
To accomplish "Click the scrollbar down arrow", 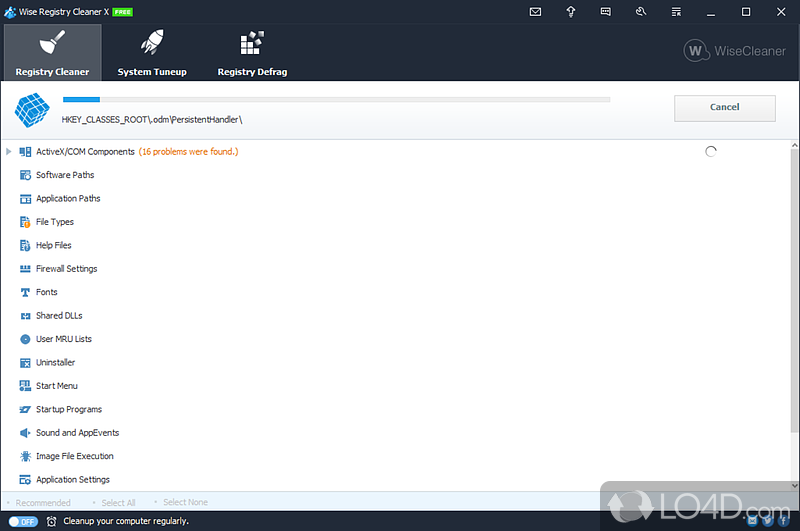I will point(794,486).
